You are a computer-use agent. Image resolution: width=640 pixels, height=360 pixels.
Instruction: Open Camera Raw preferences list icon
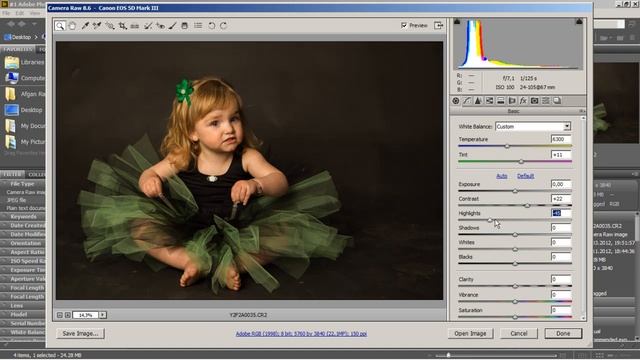tap(198, 26)
